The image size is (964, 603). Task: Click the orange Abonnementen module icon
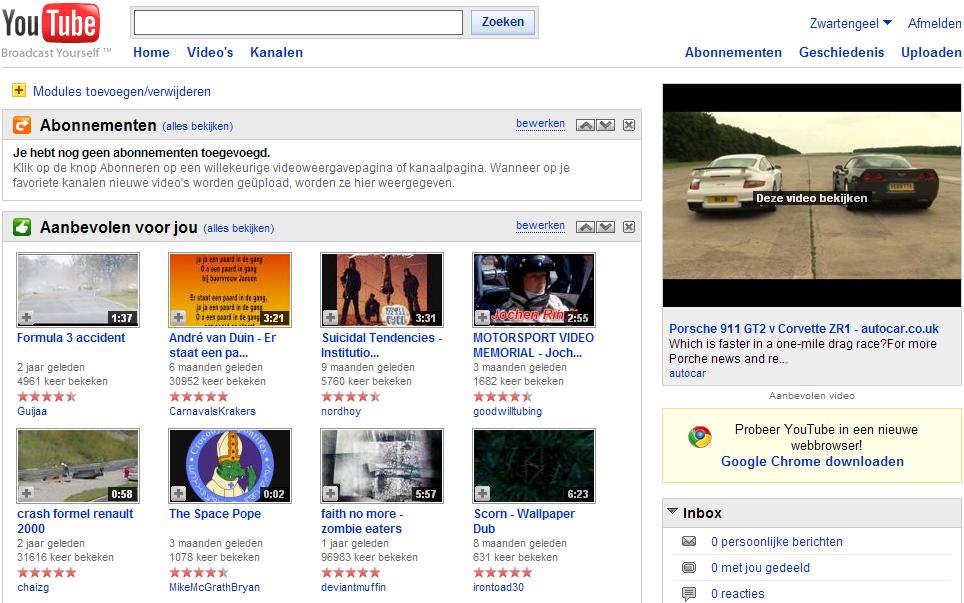22,125
